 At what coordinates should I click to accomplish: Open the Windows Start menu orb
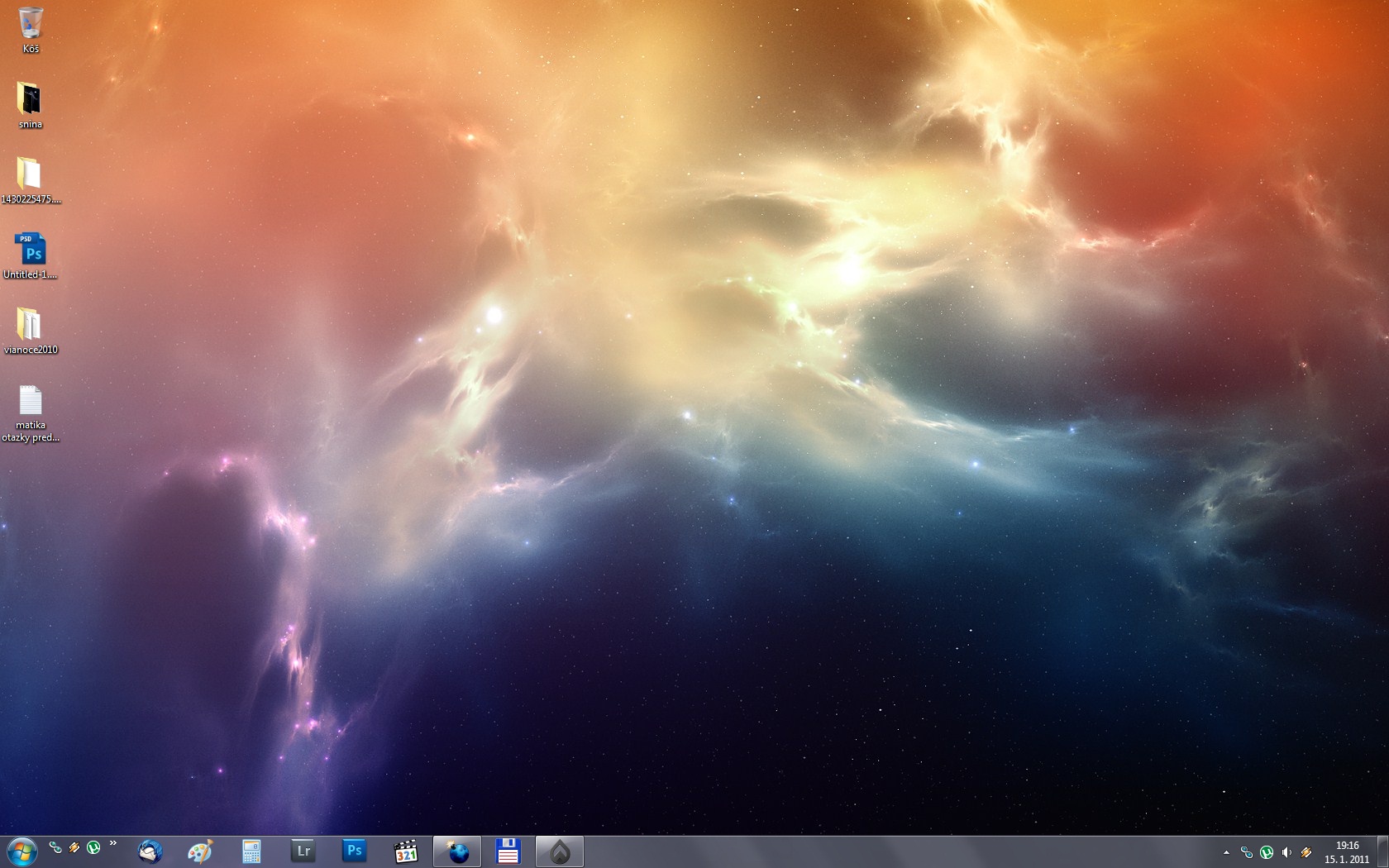pos(21,851)
